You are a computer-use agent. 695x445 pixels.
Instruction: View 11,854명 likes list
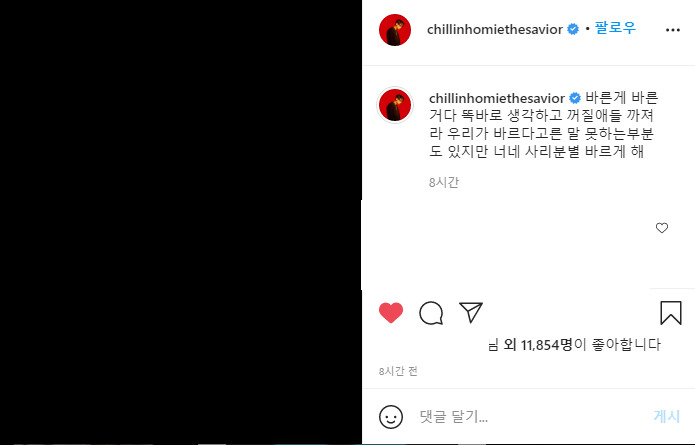click(x=547, y=344)
